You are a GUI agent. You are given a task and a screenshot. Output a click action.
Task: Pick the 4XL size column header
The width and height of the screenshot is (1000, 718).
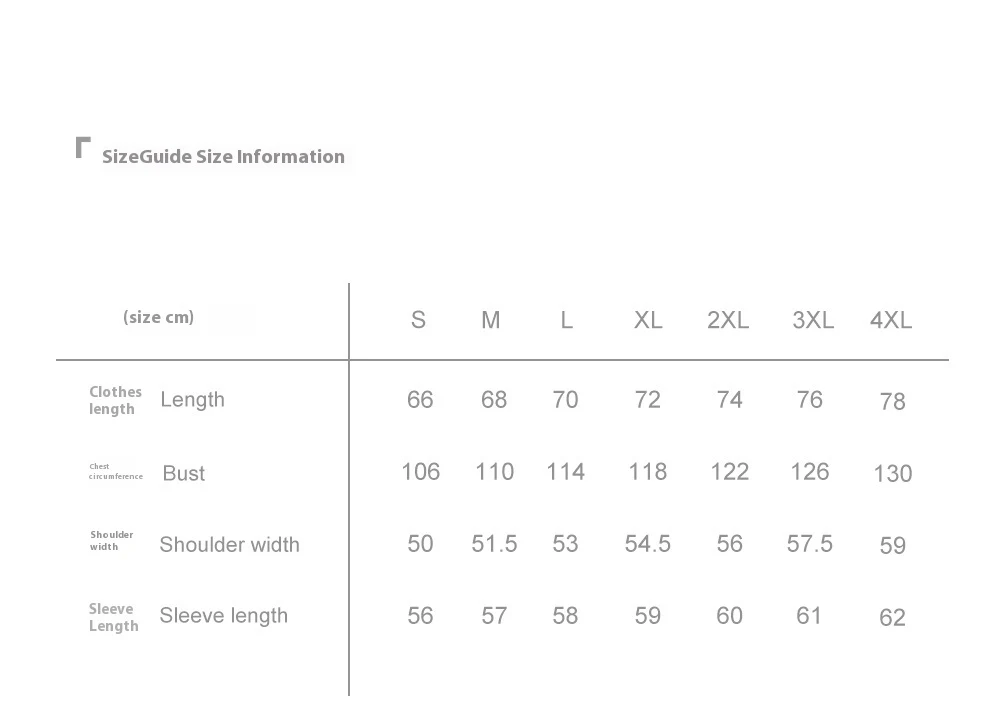[891, 320]
